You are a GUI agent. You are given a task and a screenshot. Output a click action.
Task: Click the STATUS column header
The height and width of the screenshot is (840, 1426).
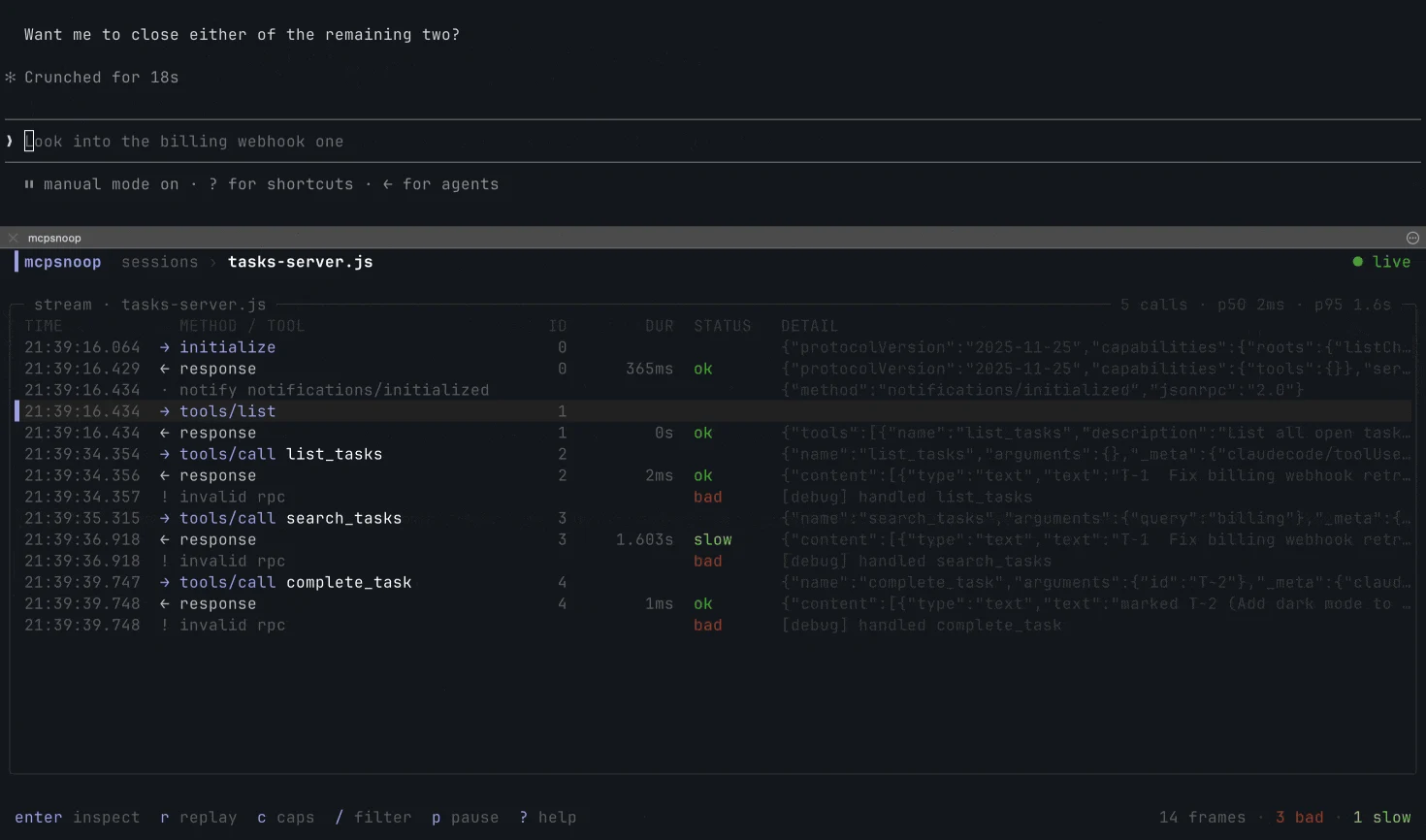[x=722, y=326]
